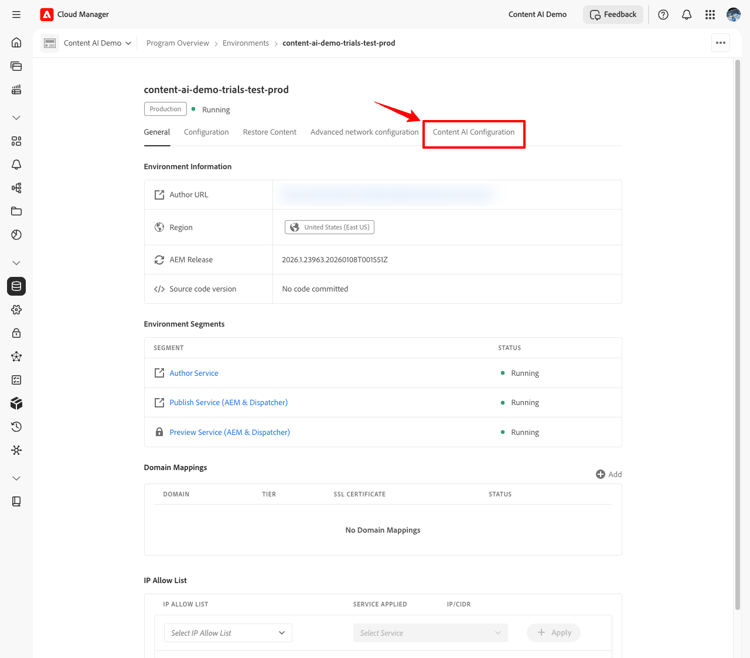The height and width of the screenshot is (658, 750).
Task: Click the Source code version label
Action: click(202, 289)
